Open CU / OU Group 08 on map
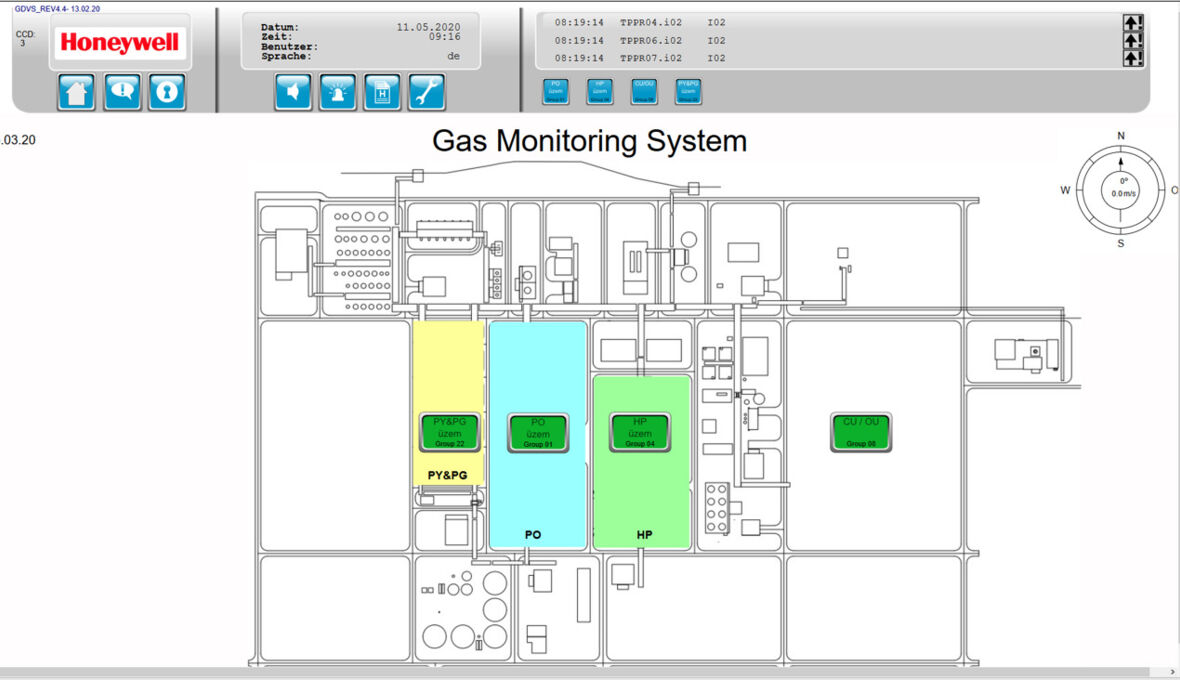 pos(861,432)
